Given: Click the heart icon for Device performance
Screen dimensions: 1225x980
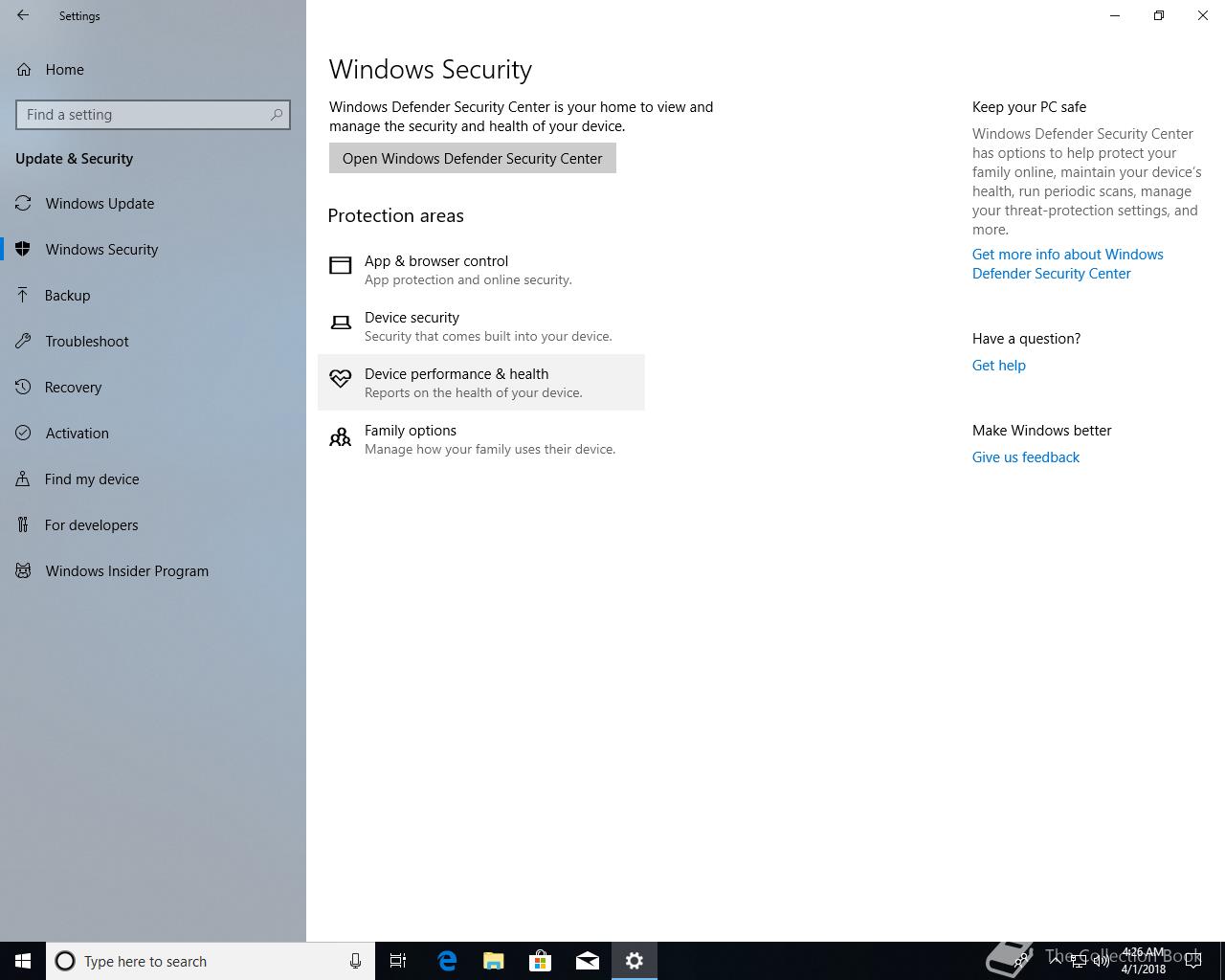Looking at the screenshot, I should pyautogui.click(x=341, y=378).
